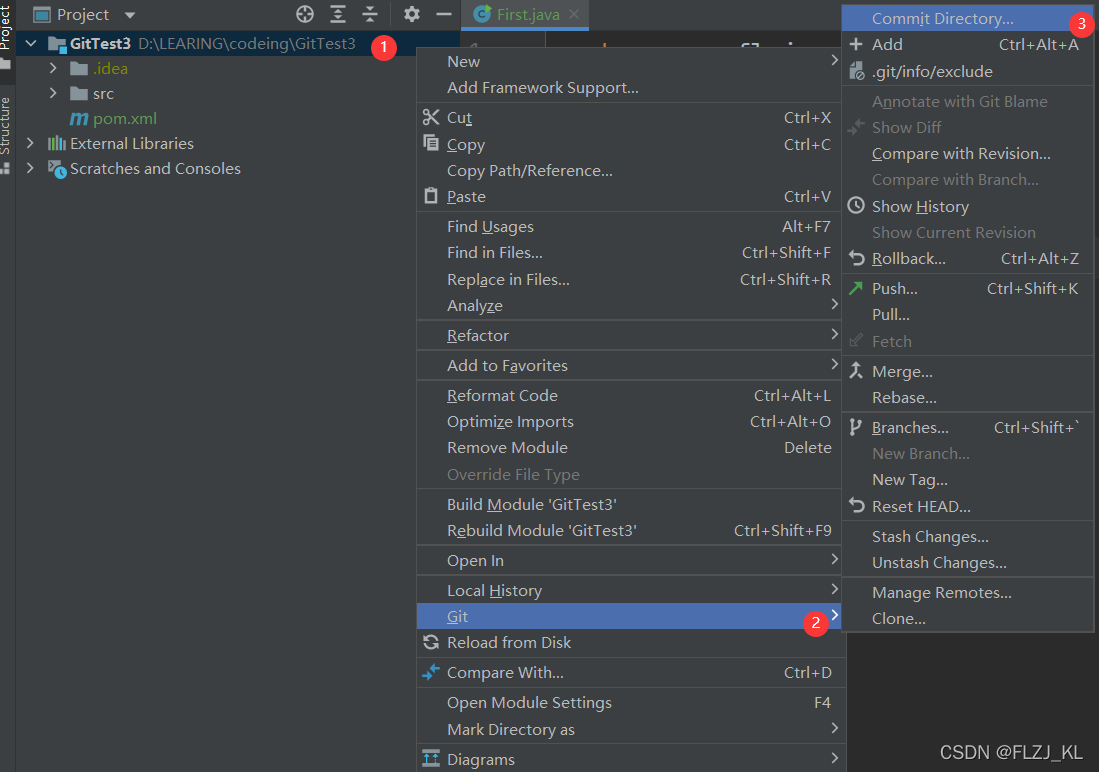The image size is (1099, 772).
Task: Click the Diagrams icon
Action: pyautogui.click(x=431, y=759)
